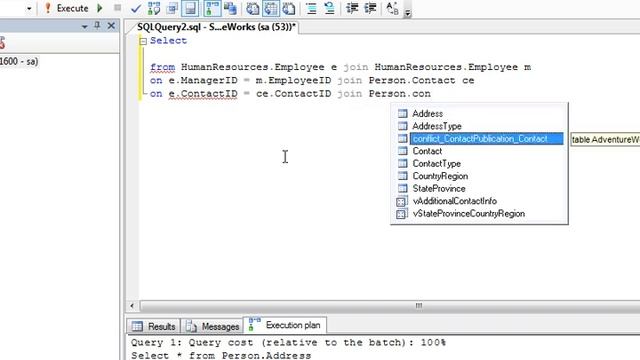The image size is (640, 360).
Task: Click the underlined 'from' keyword
Action: point(162,67)
